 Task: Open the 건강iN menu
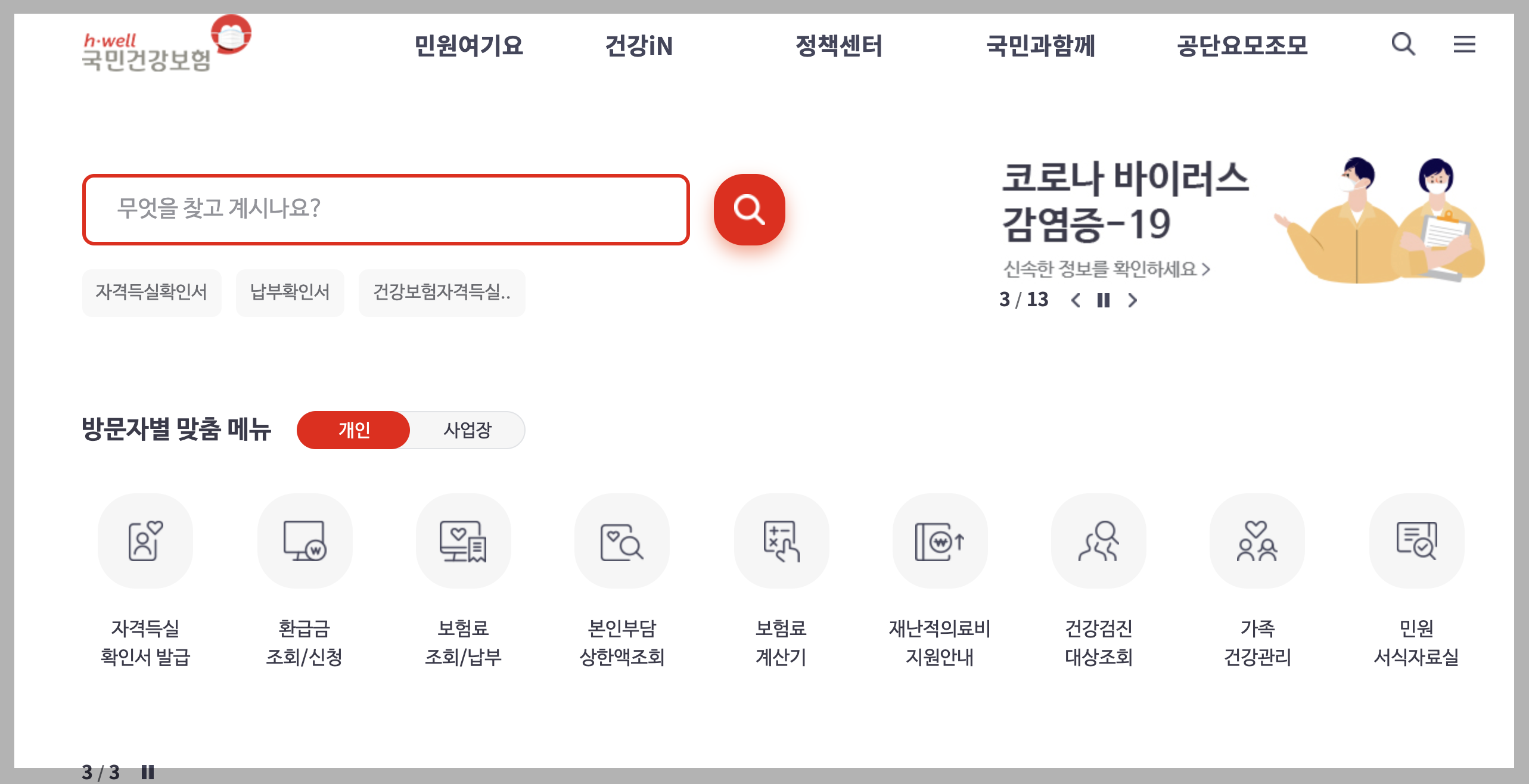pos(639,46)
